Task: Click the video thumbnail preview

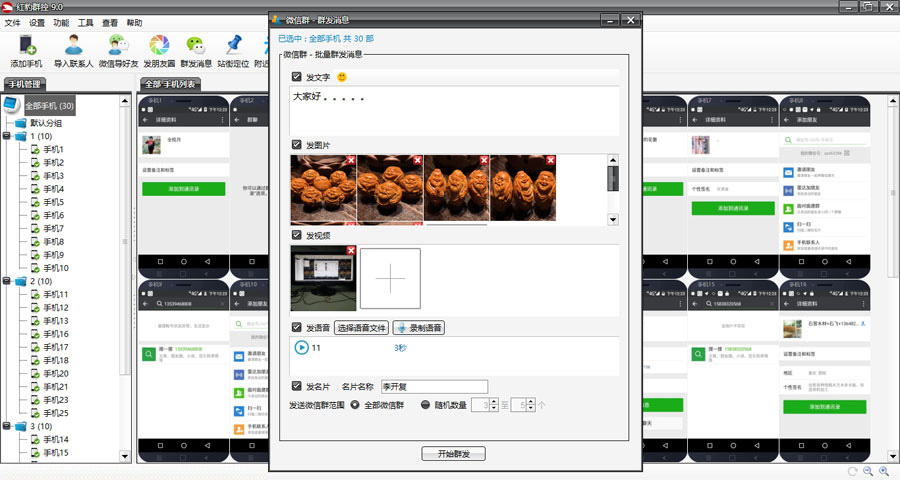Action: coord(323,278)
